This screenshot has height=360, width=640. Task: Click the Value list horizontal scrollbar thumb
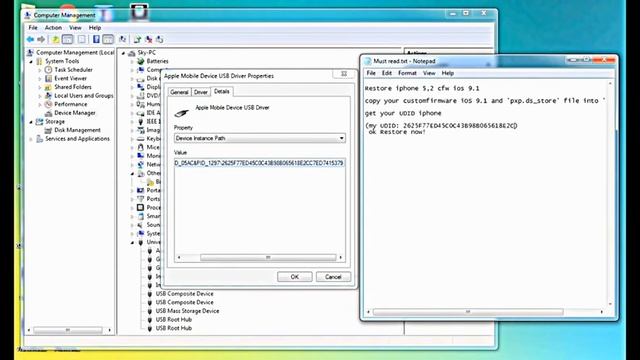coord(268,258)
